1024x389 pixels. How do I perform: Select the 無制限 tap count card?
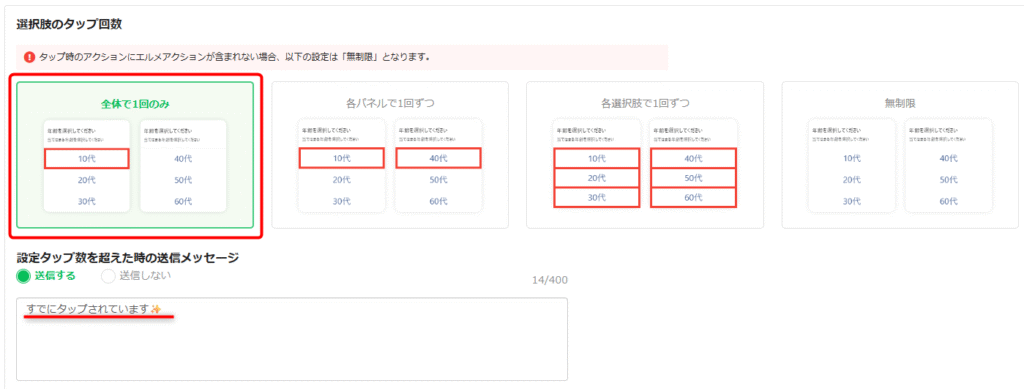pyautogui.click(x=900, y=155)
